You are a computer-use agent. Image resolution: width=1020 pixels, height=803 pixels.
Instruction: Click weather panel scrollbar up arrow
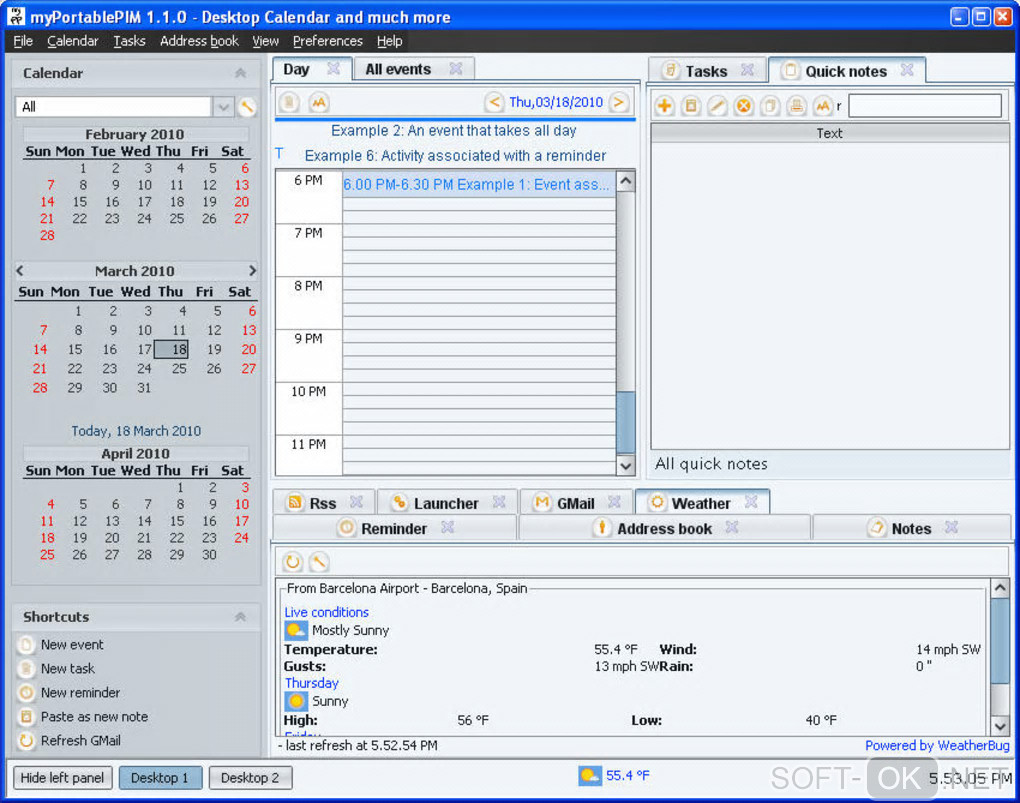[x=1000, y=588]
